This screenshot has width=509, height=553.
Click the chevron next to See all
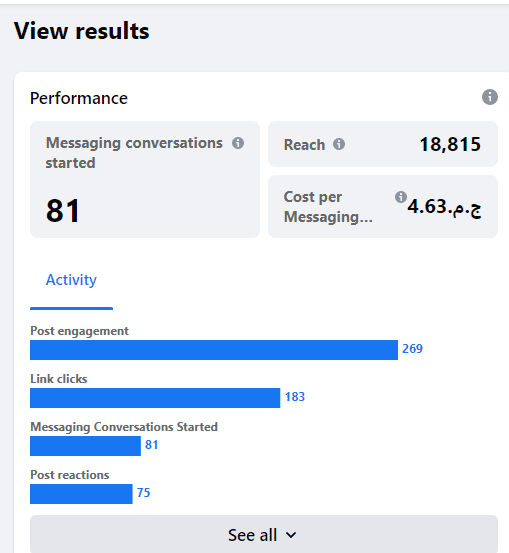click(x=291, y=535)
